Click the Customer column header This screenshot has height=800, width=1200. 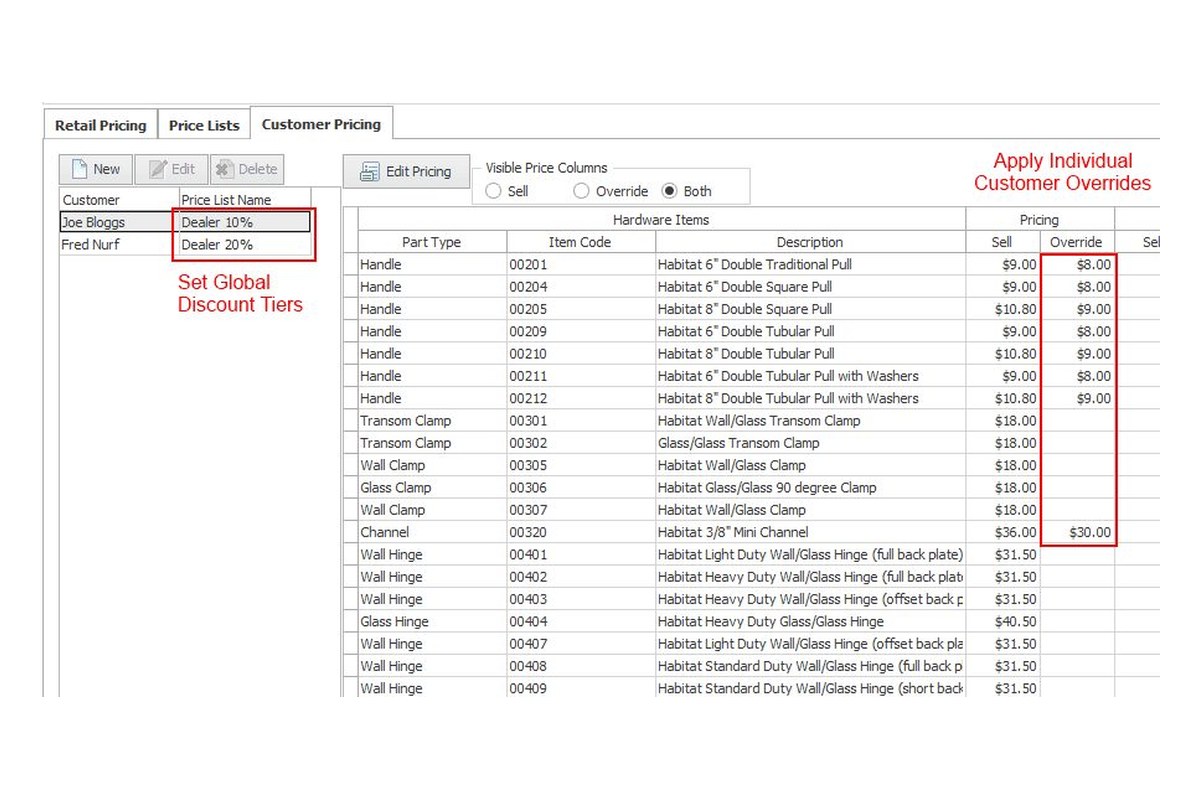(119, 199)
